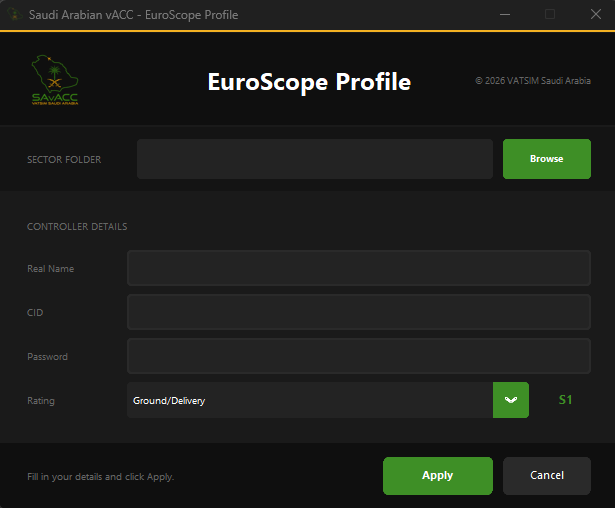Image resolution: width=615 pixels, height=508 pixels.
Task: Click the © 2026 VATSIM Saudi Arabia text
Action: tap(533, 81)
